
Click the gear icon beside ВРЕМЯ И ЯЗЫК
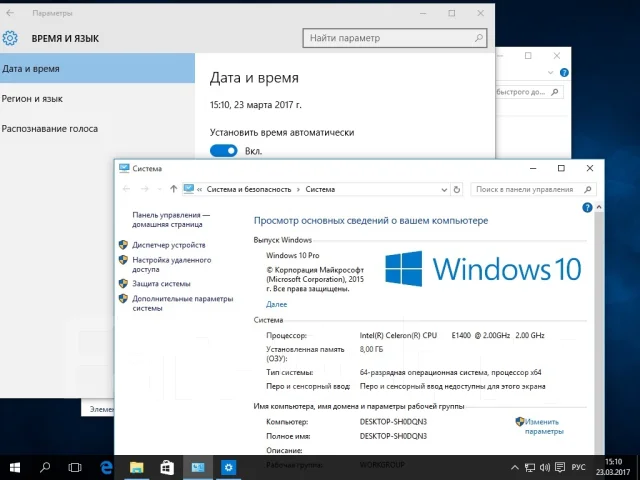tap(10, 38)
